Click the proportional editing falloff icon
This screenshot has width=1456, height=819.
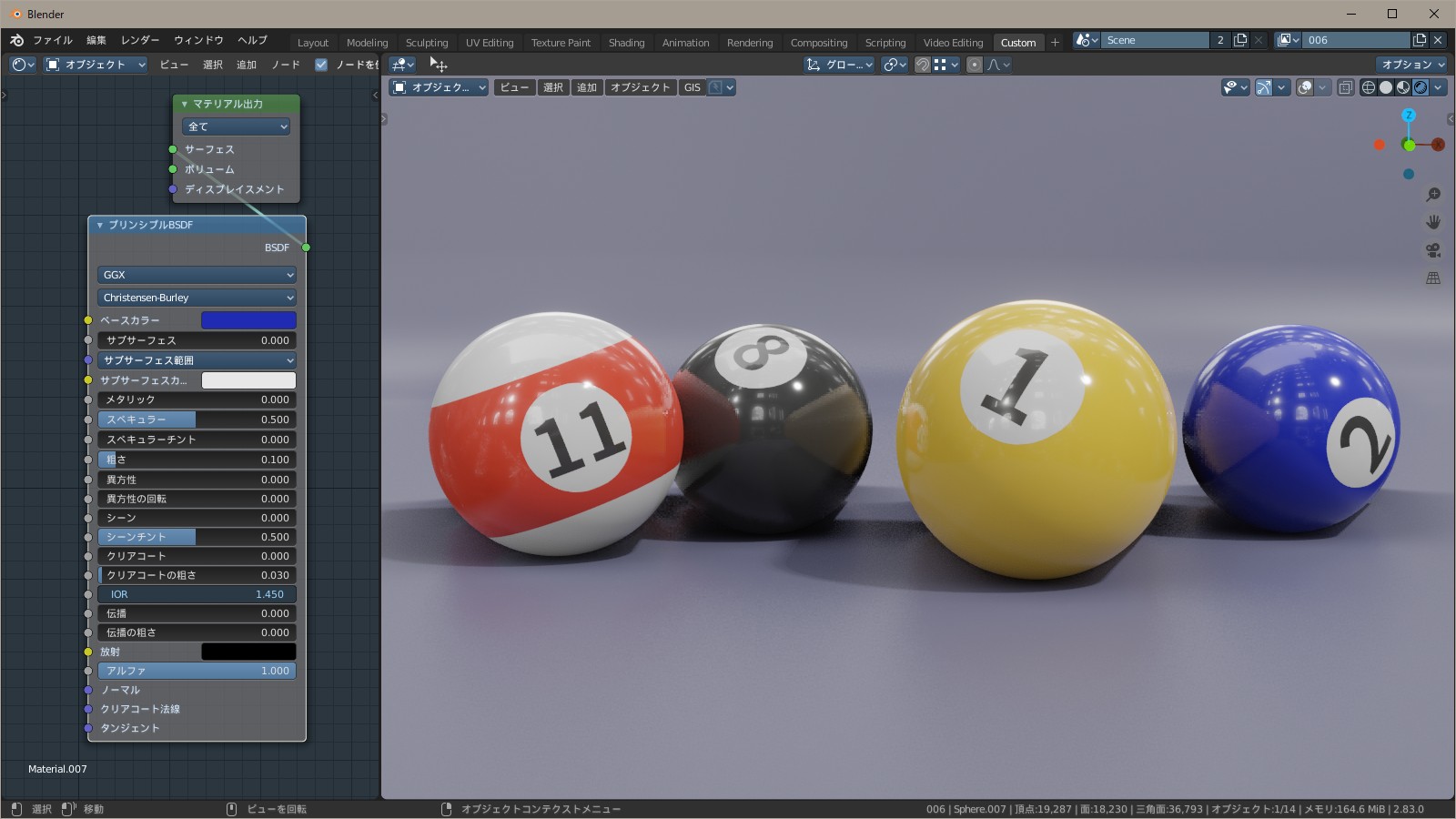(x=998, y=65)
